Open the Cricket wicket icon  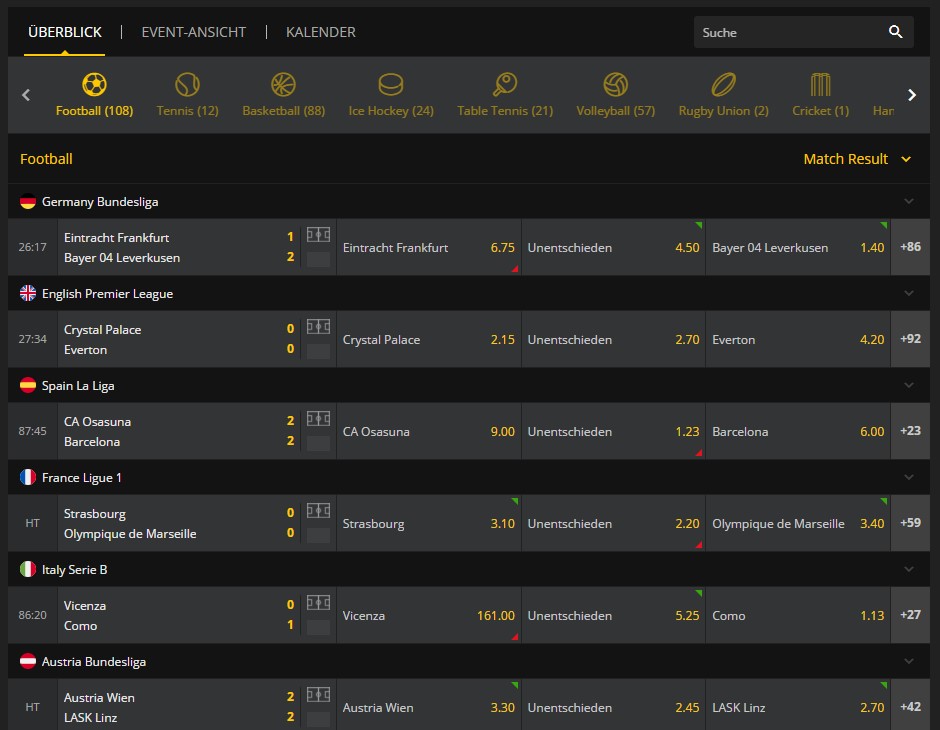point(821,85)
